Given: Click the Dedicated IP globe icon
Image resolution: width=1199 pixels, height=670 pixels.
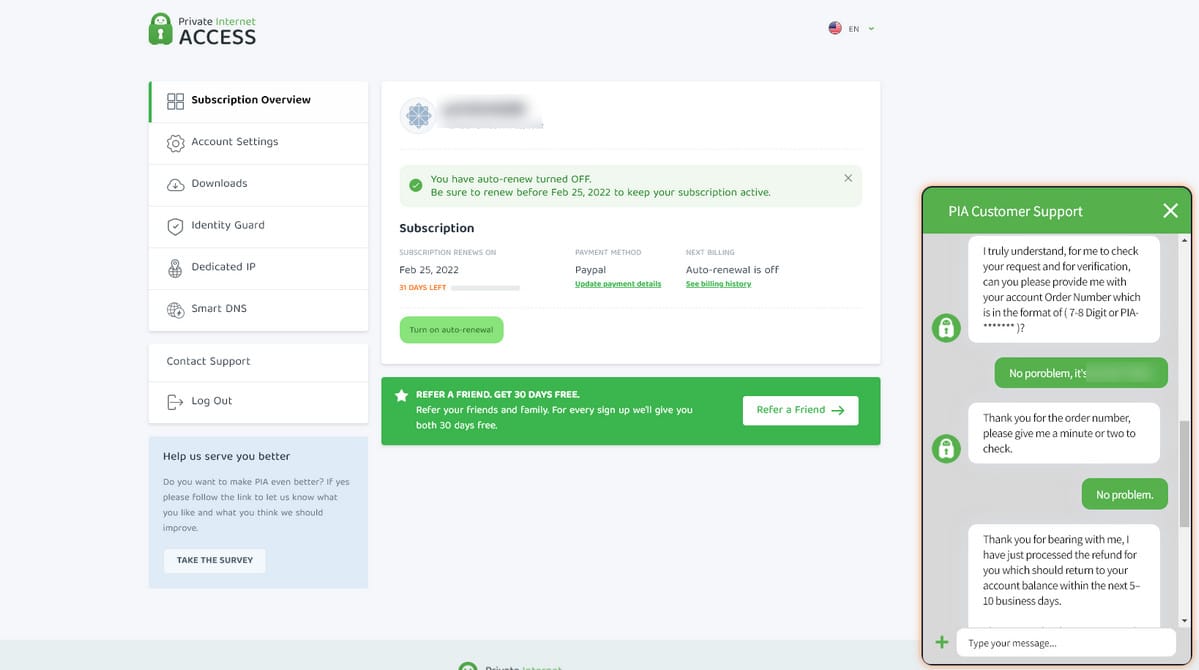Looking at the screenshot, I should pyautogui.click(x=175, y=268).
